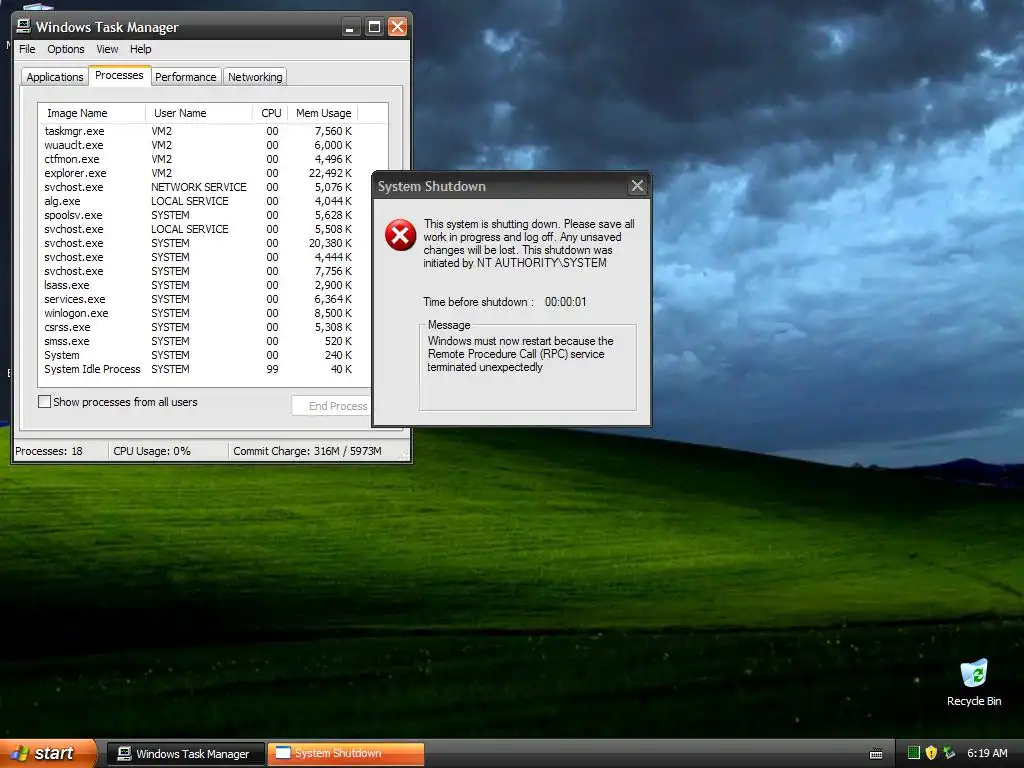Click the End Process button
The width and height of the screenshot is (1024, 768).
coord(333,406)
